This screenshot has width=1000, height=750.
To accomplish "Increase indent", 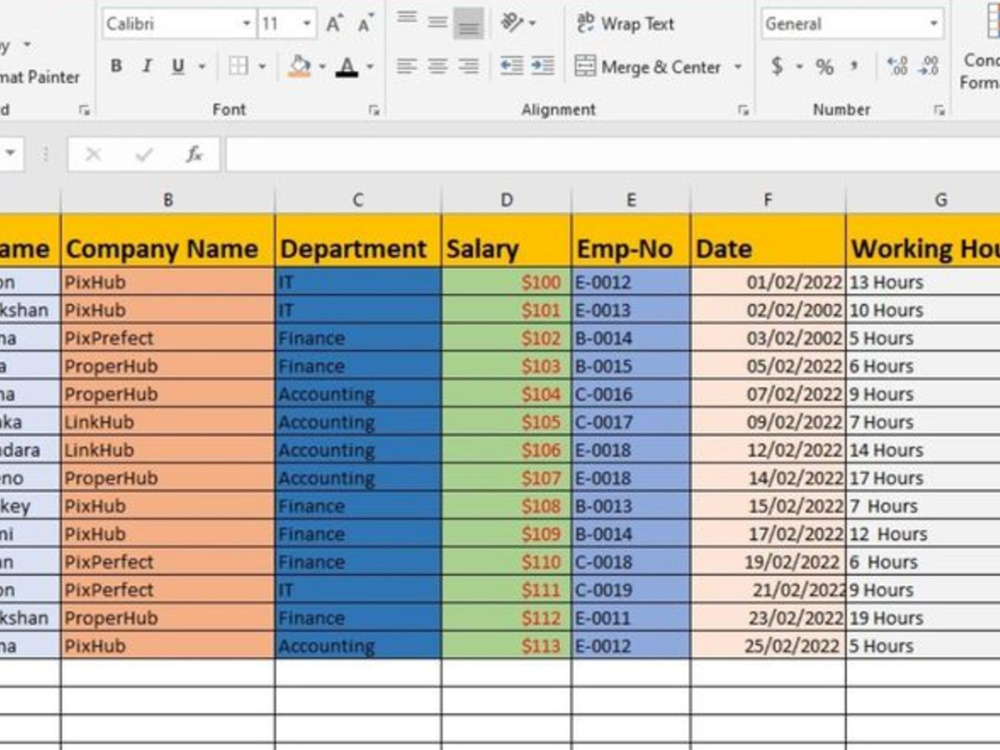I will click(543, 66).
